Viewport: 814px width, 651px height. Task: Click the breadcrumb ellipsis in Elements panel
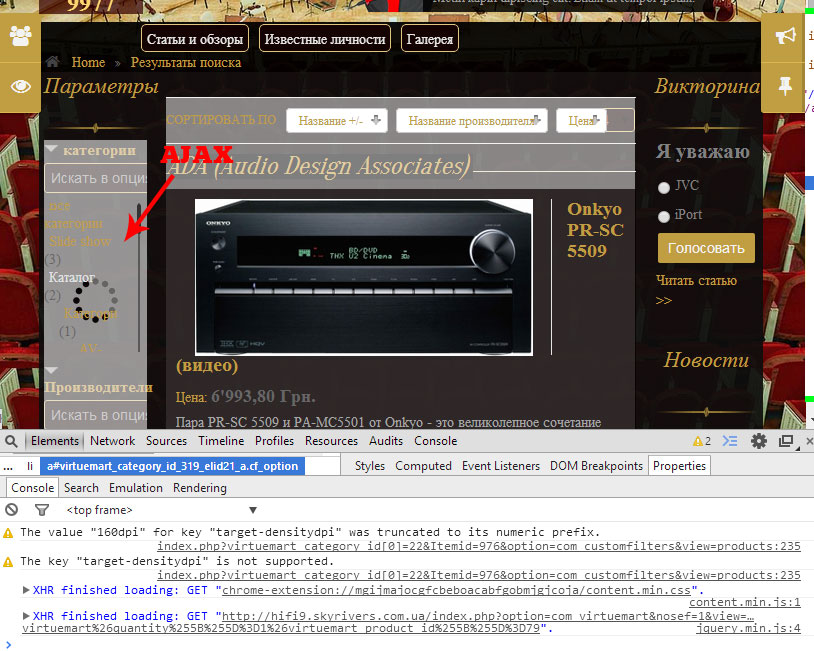click(x=8, y=466)
